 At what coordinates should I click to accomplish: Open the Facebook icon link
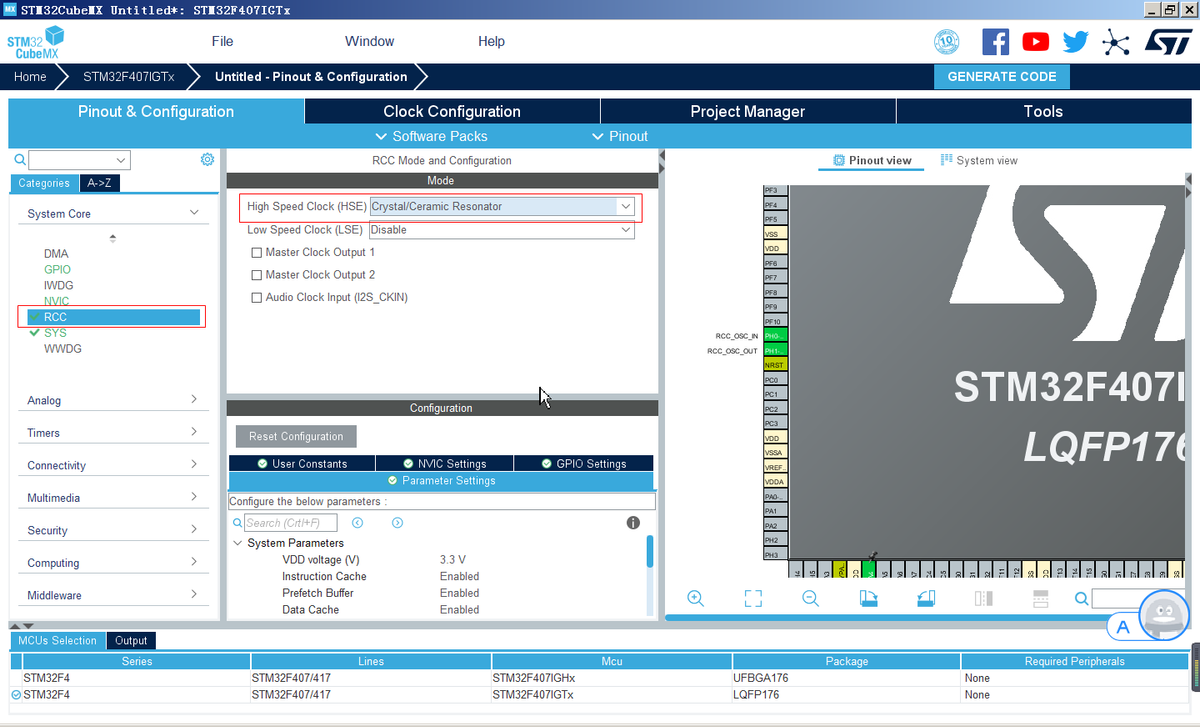point(996,41)
